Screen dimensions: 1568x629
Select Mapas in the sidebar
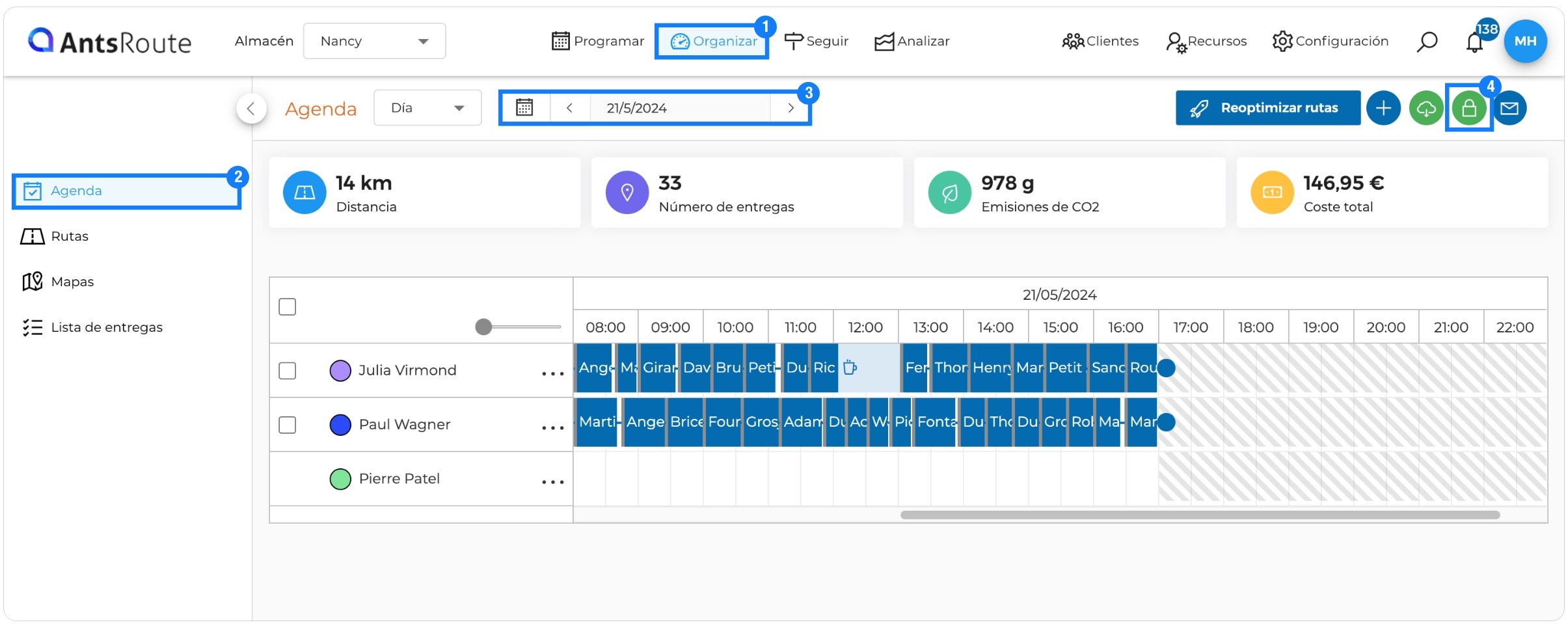click(x=58, y=282)
